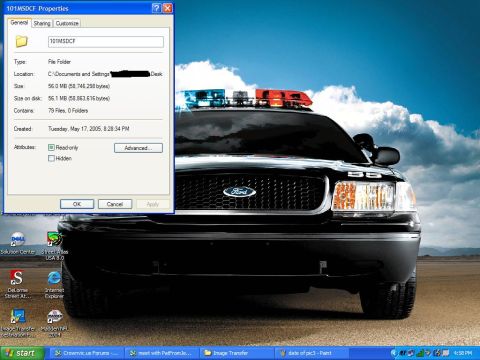Close the 101MSDCF Properties window
480x360 pixels.
[x=167, y=8]
